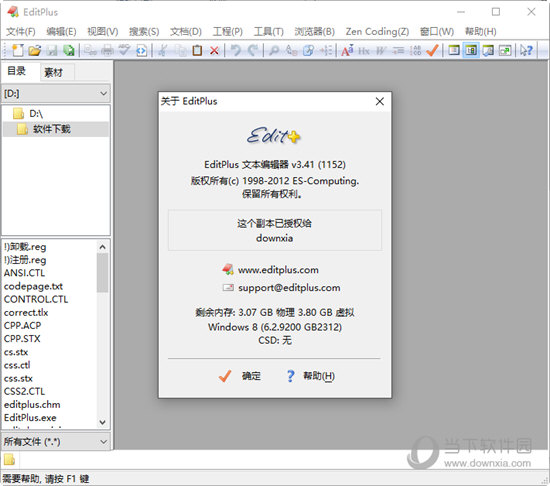The image size is (550, 486).
Task: Open the 搜索(S) menu
Action: click(144, 32)
